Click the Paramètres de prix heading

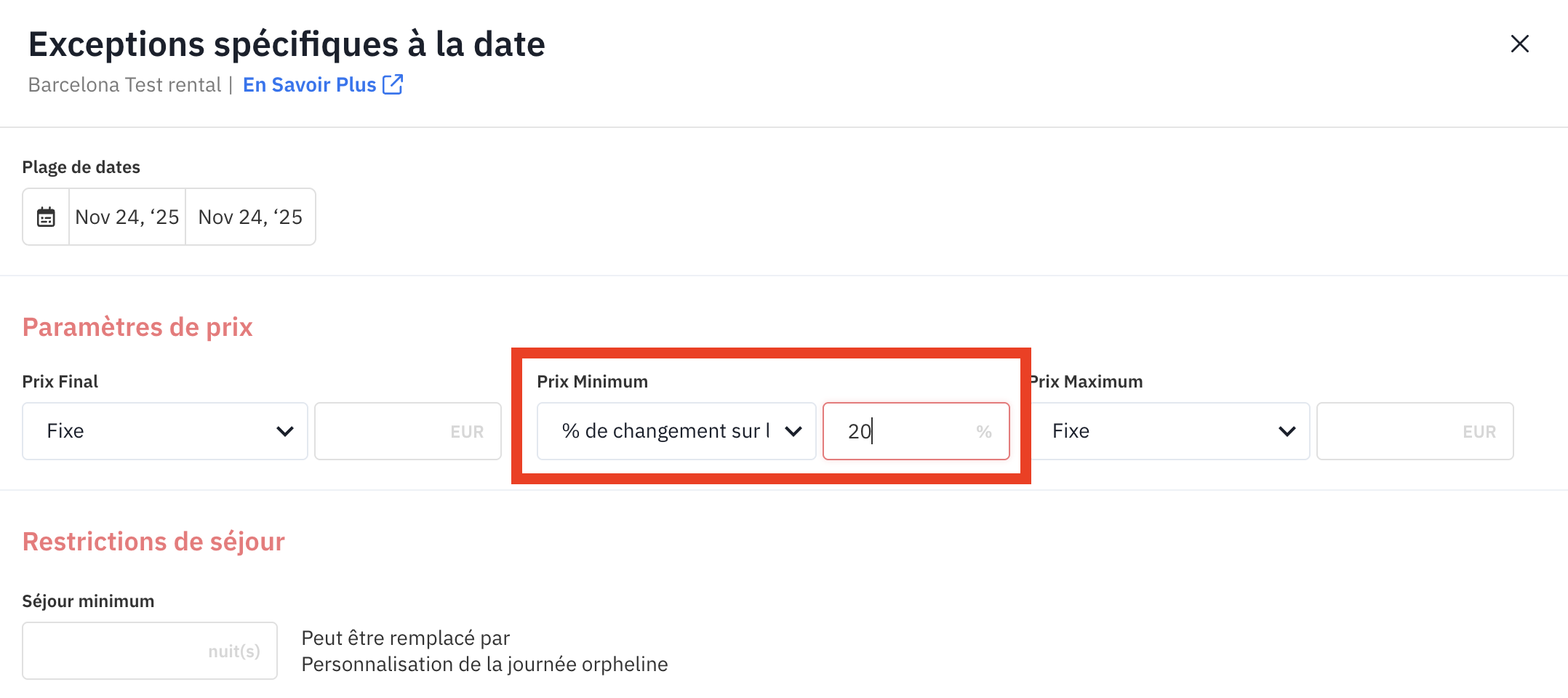137,327
